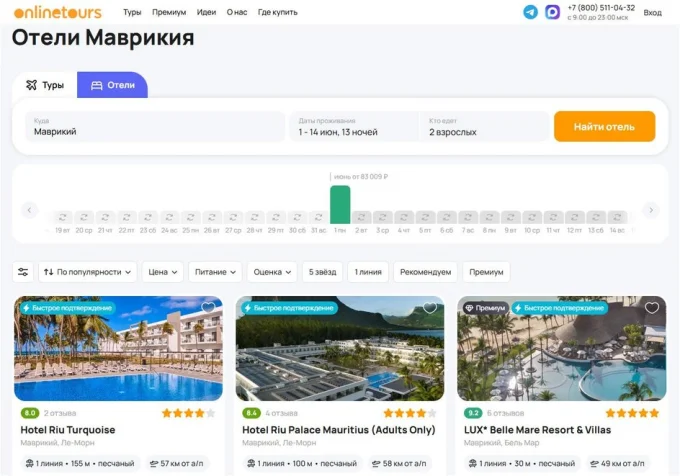Click the 1 линия 155 м beach chip
The width and height of the screenshot is (680, 476).
[x=80, y=463]
